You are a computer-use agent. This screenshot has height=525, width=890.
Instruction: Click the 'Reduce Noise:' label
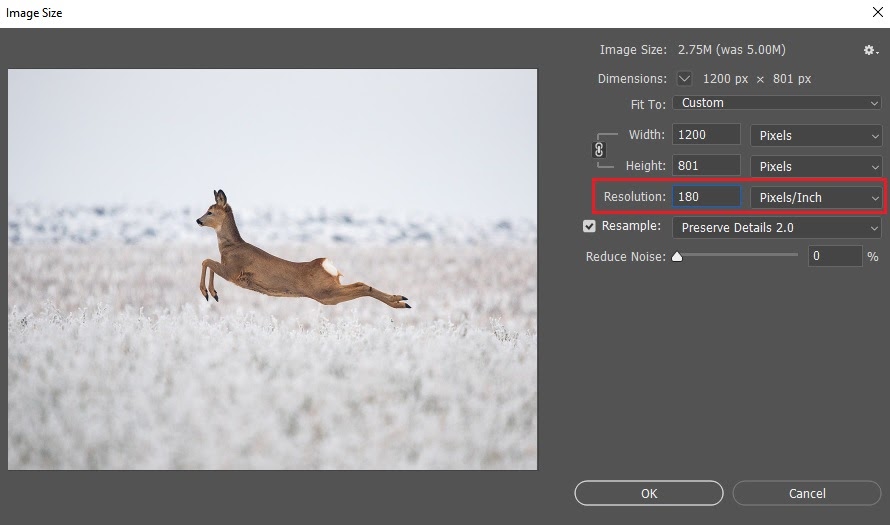[625, 257]
